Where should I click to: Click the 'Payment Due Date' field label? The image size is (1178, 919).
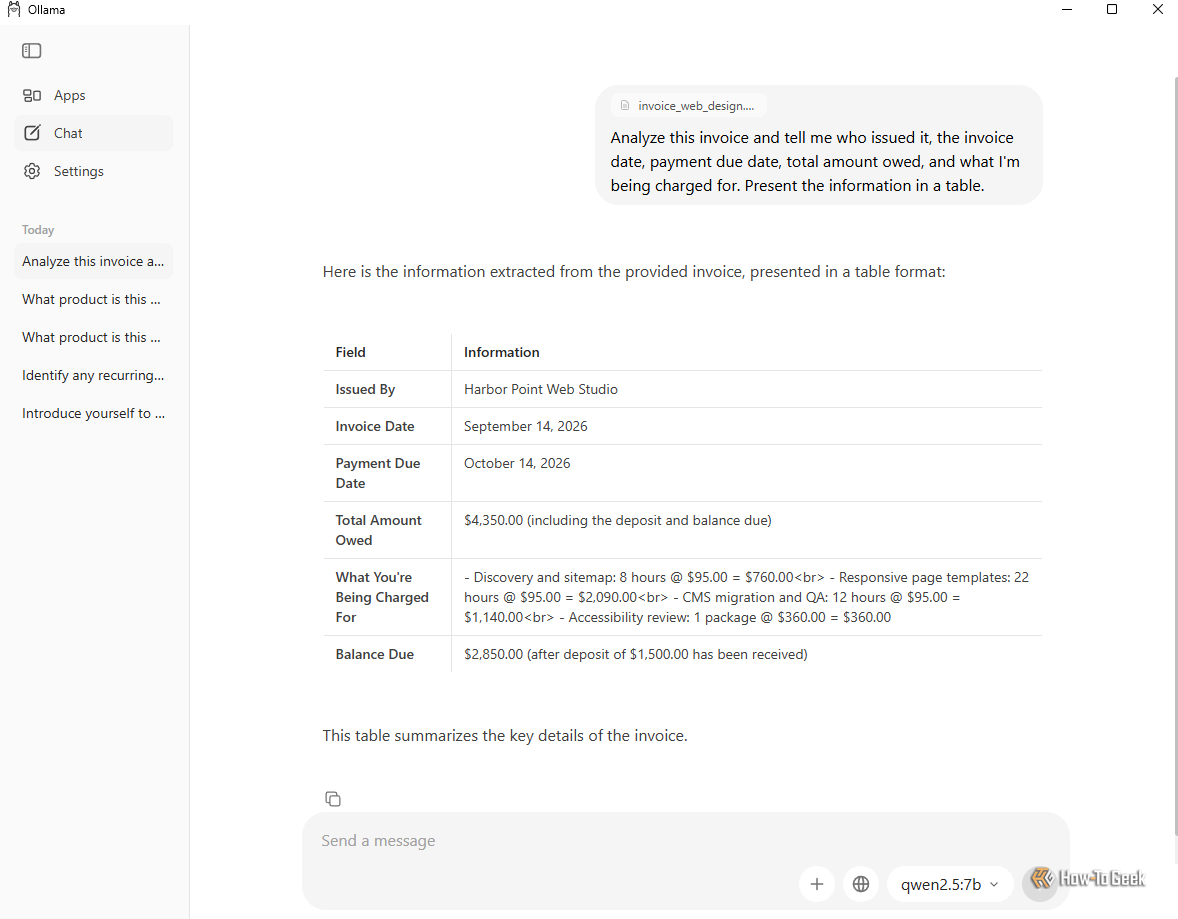tap(378, 473)
